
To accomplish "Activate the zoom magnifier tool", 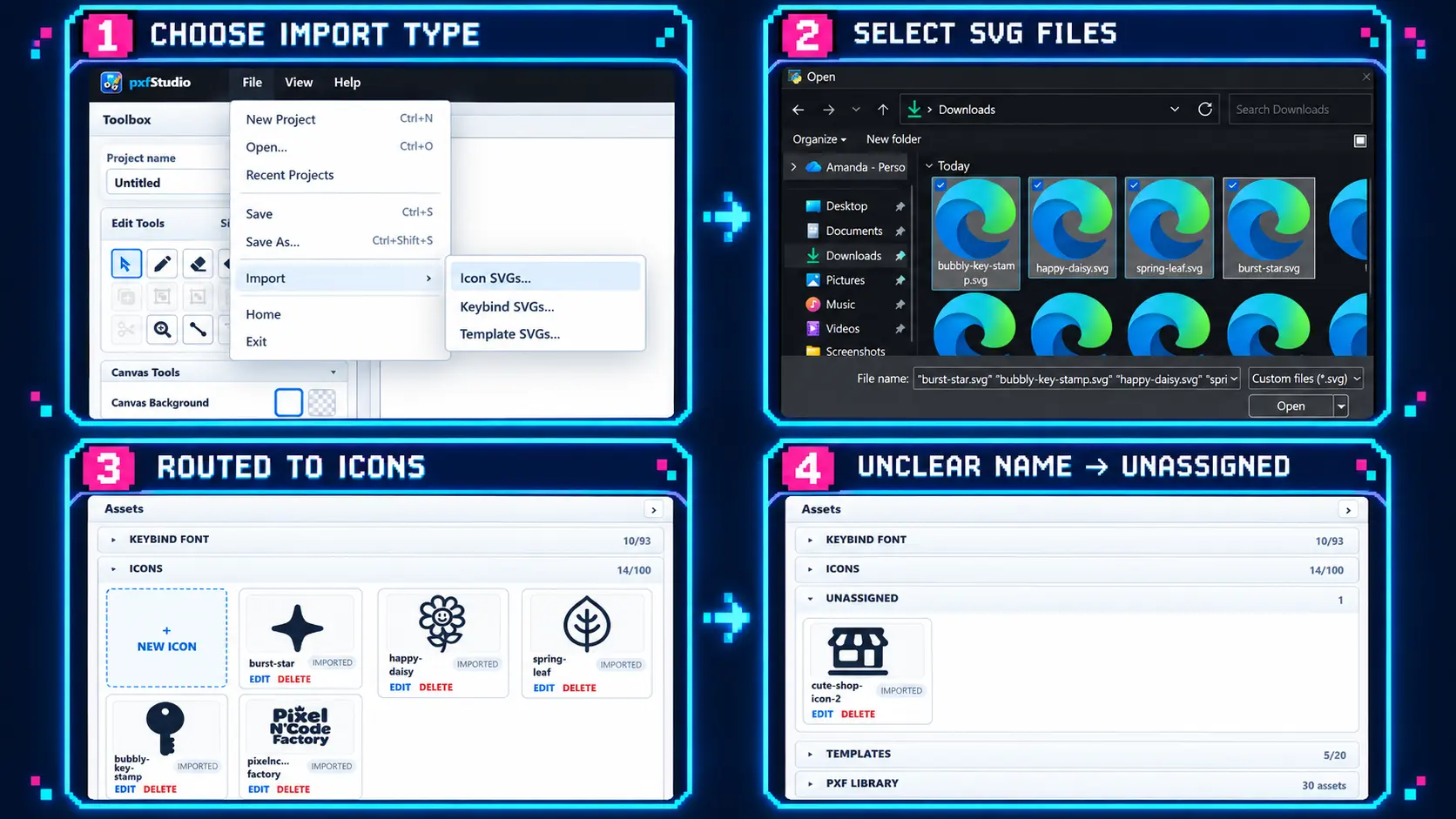I will 162,329.
